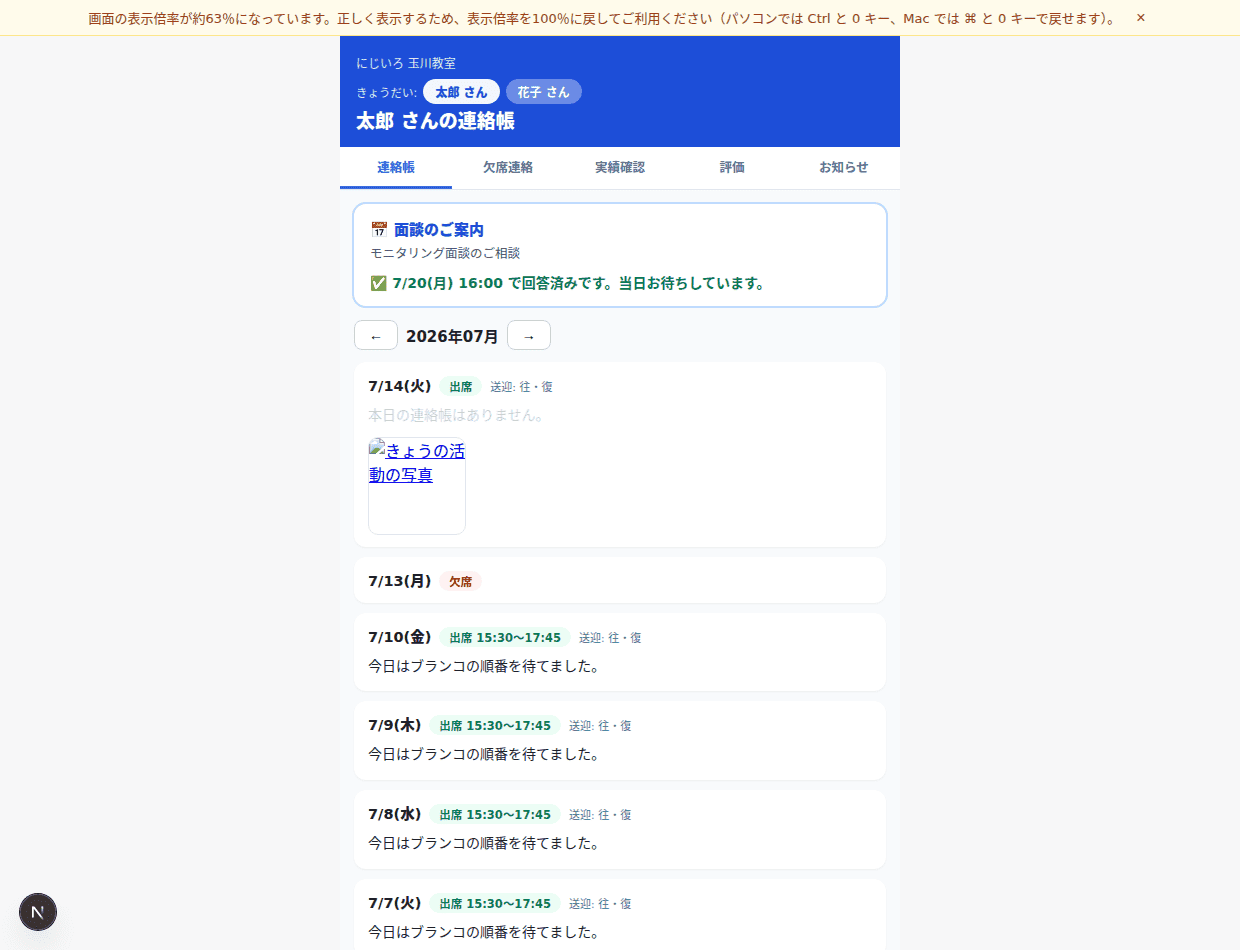This screenshot has width=1240, height=950.
Task: Click 出席 15:30〜17:45 badge on 7/10(金)
Action: pyautogui.click(x=505, y=638)
